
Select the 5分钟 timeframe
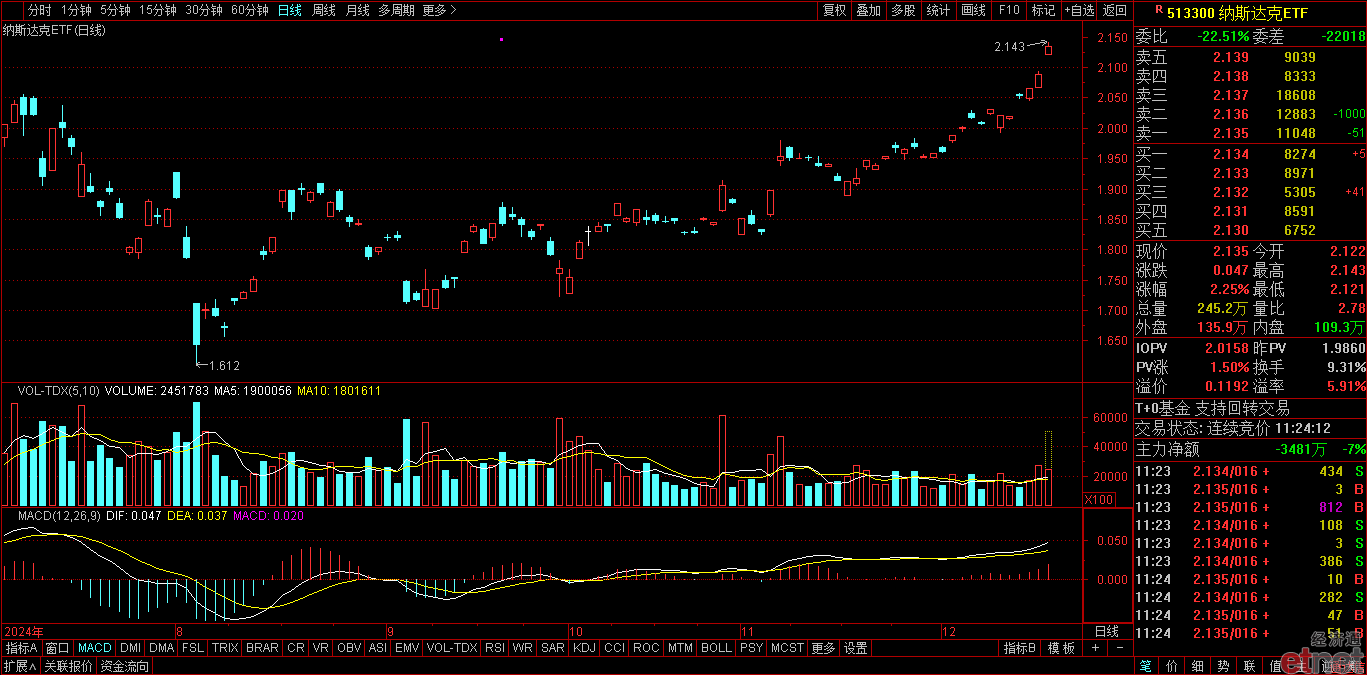tap(115, 10)
